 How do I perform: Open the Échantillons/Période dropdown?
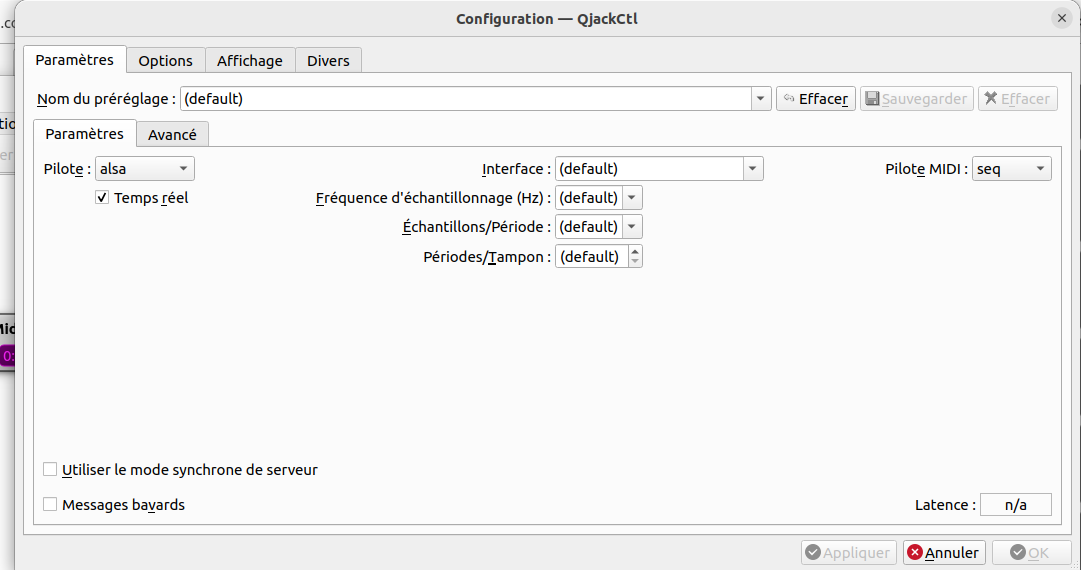tap(631, 227)
